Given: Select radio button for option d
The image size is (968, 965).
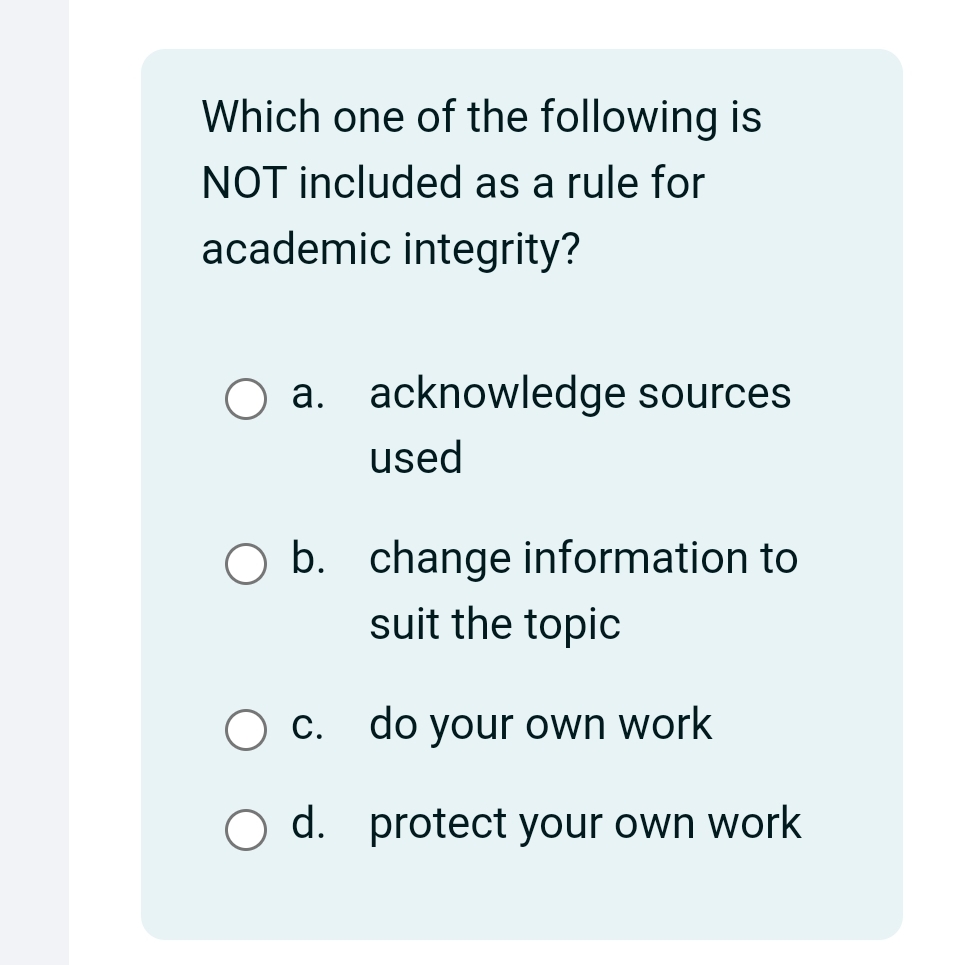Looking at the screenshot, I should pos(245,830).
